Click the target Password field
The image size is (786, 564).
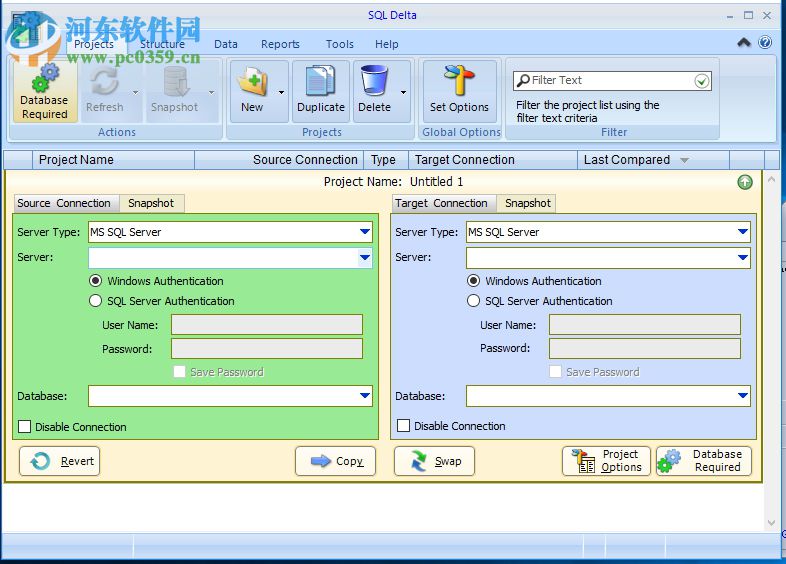645,348
